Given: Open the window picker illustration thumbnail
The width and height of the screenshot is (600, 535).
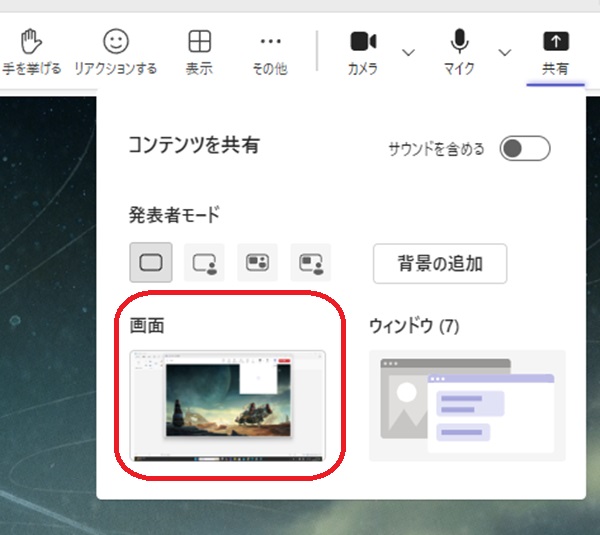Looking at the screenshot, I should [x=467, y=405].
